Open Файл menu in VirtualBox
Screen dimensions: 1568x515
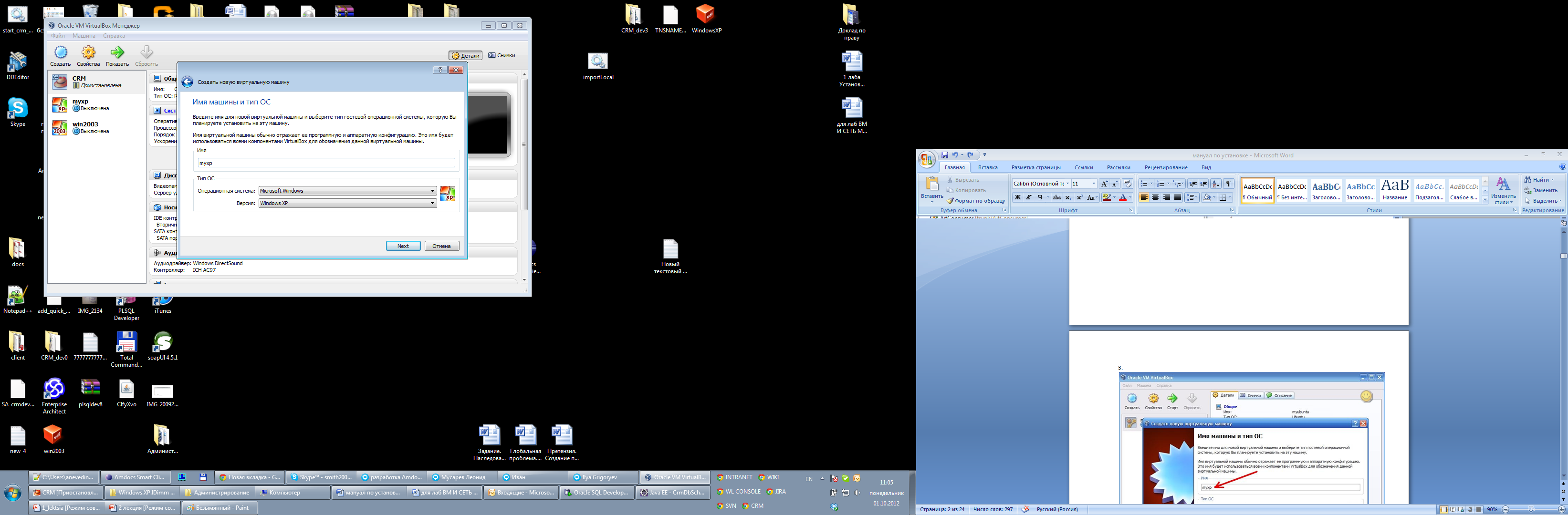coord(58,36)
